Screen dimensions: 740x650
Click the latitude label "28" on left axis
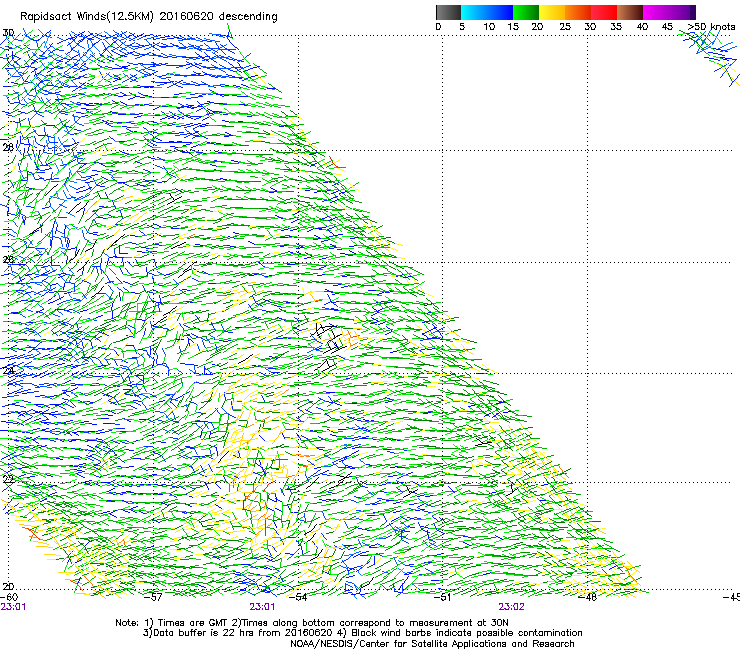coord(8,147)
